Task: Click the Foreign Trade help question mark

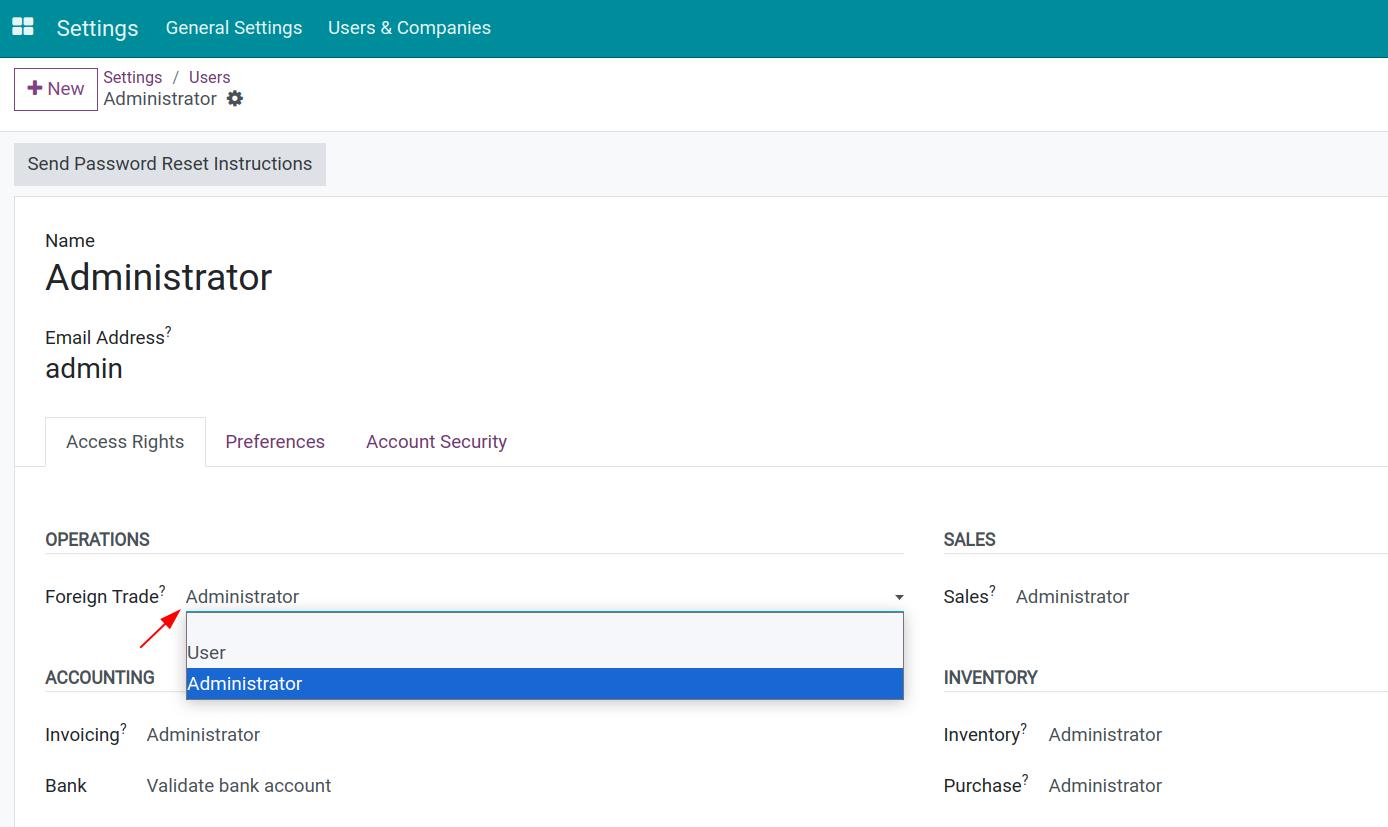Action: coord(163,590)
